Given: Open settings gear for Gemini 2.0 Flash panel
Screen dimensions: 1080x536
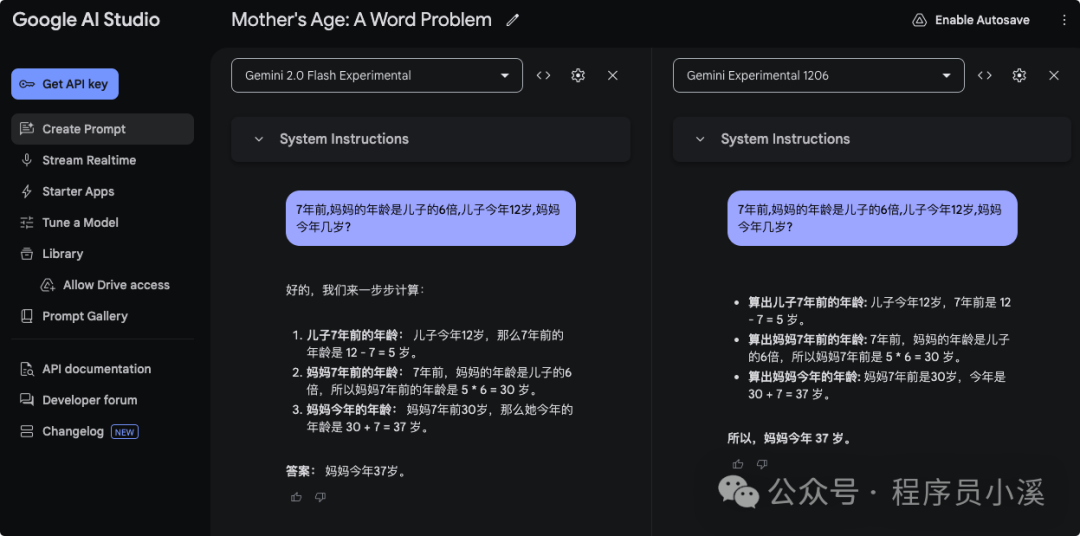Looking at the screenshot, I should click(x=578, y=76).
